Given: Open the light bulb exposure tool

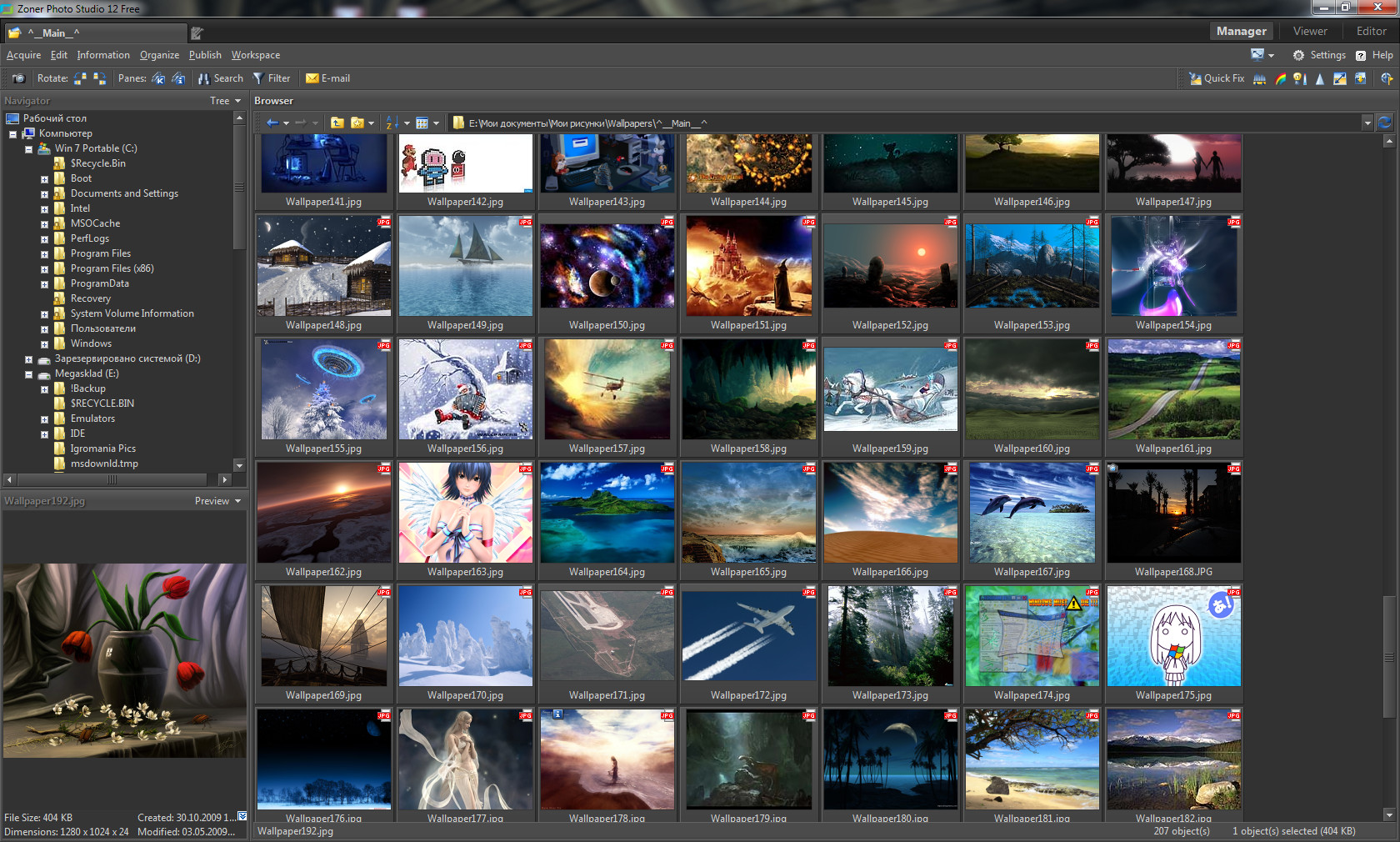Looking at the screenshot, I should [1299, 78].
